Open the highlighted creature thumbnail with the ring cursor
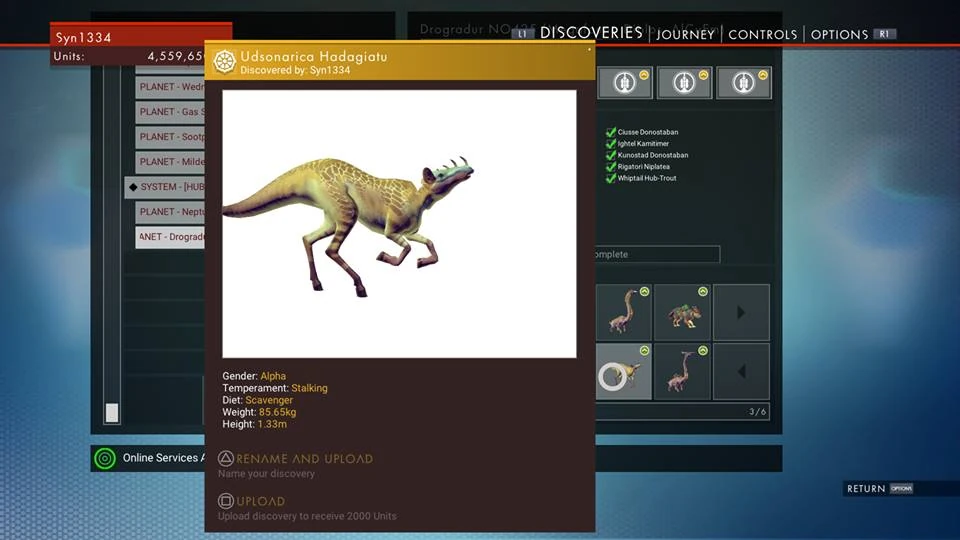 pyautogui.click(x=623, y=372)
